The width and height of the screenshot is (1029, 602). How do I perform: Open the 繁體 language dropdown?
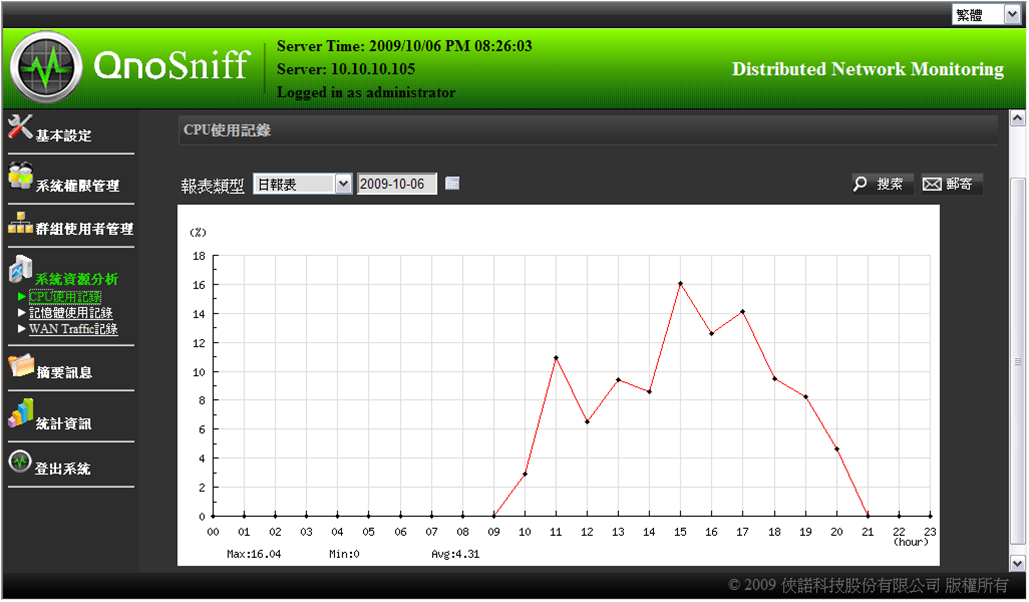(x=986, y=14)
